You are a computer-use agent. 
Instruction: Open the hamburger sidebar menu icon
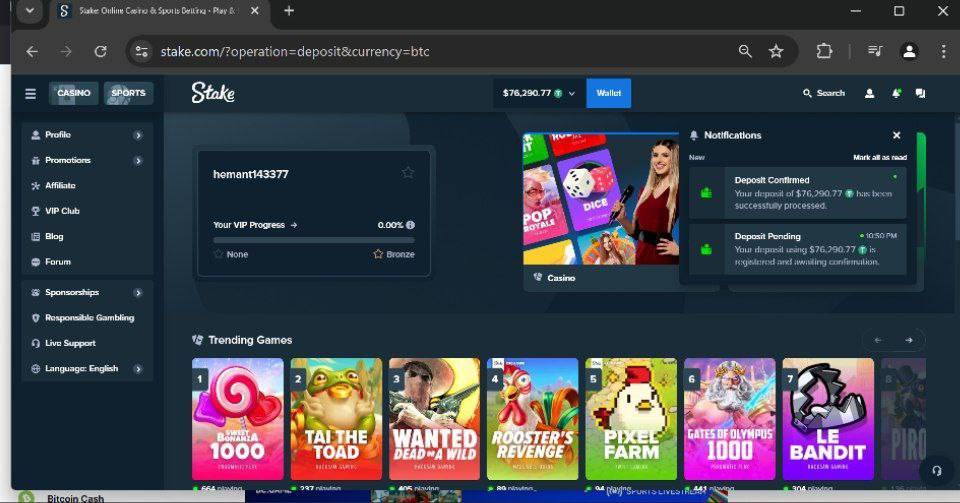[x=31, y=93]
